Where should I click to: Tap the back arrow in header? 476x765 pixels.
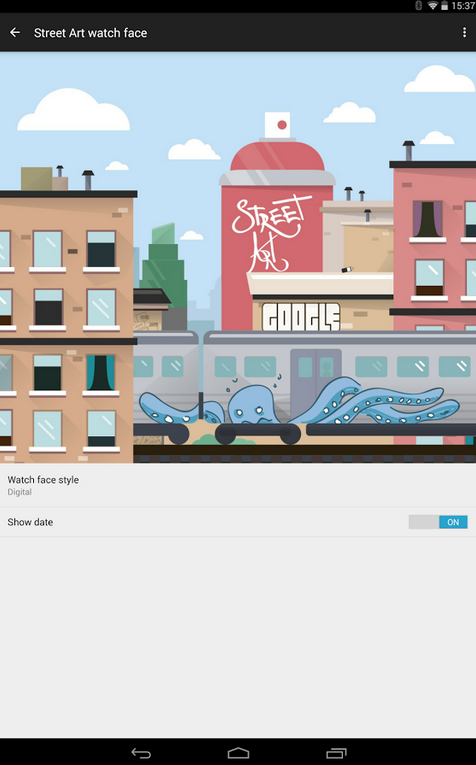pyautogui.click(x=15, y=33)
